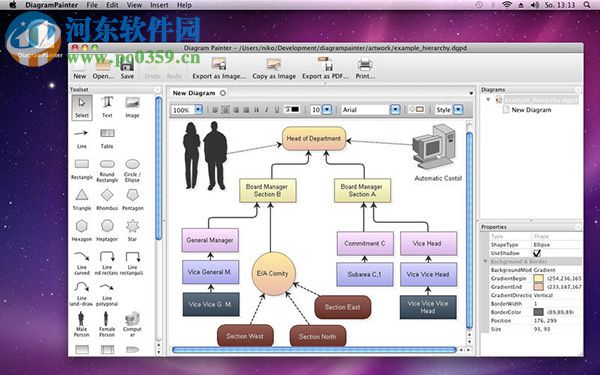Select New Diagram in Diagrams tree
The height and width of the screenshot is (375, 600).
pyautogui.click(x=531, y=110)
